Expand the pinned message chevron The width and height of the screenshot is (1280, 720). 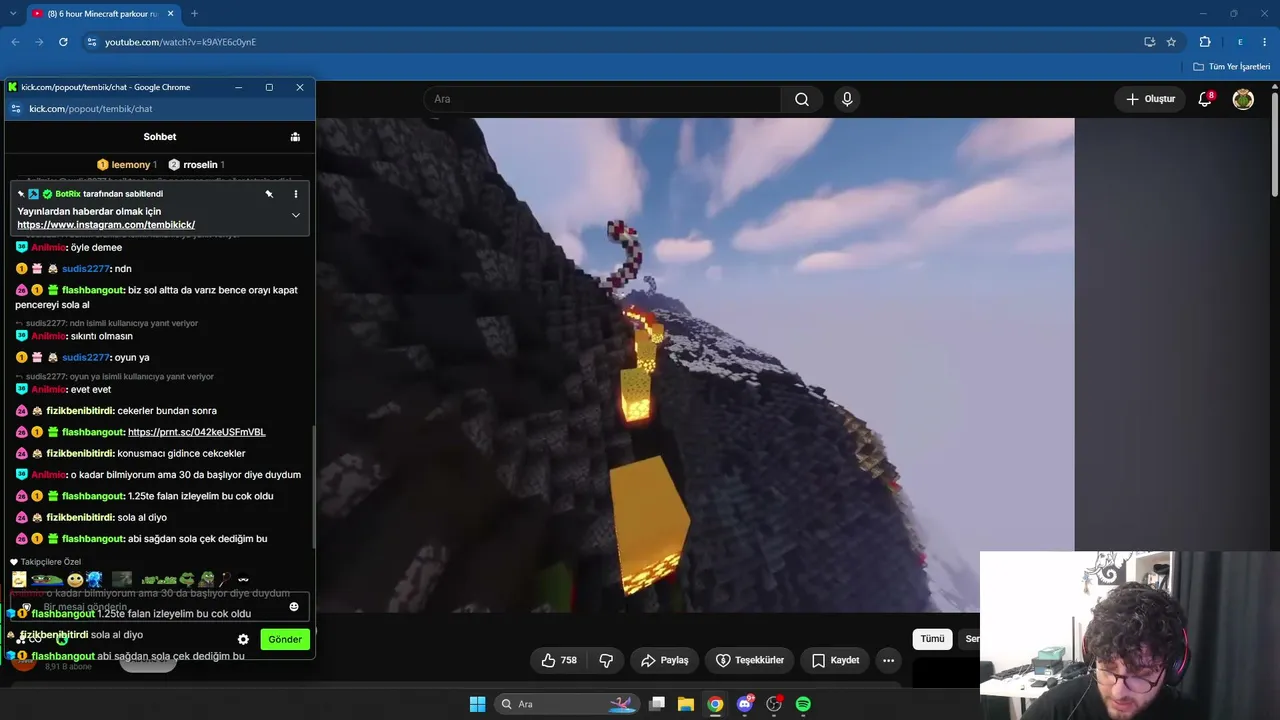pos(295,215)
